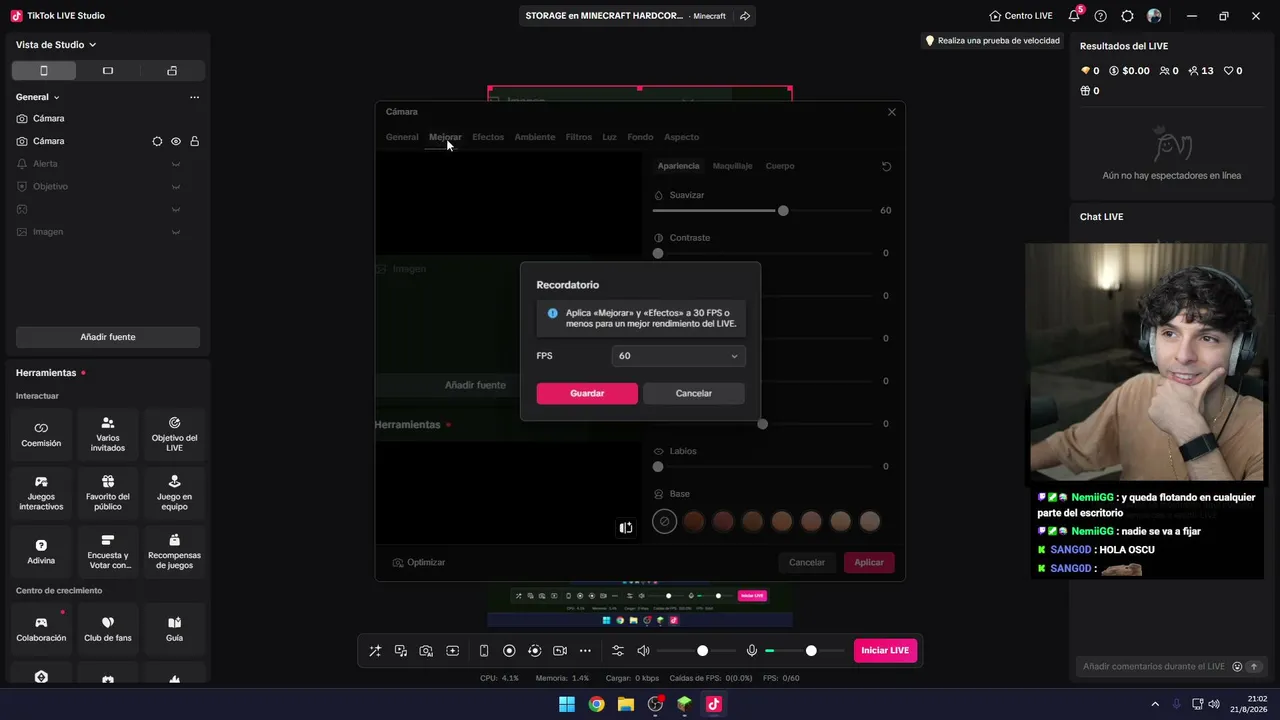Open the Adivina tool
1280x720 pixels.
click(x=41, y=552)
